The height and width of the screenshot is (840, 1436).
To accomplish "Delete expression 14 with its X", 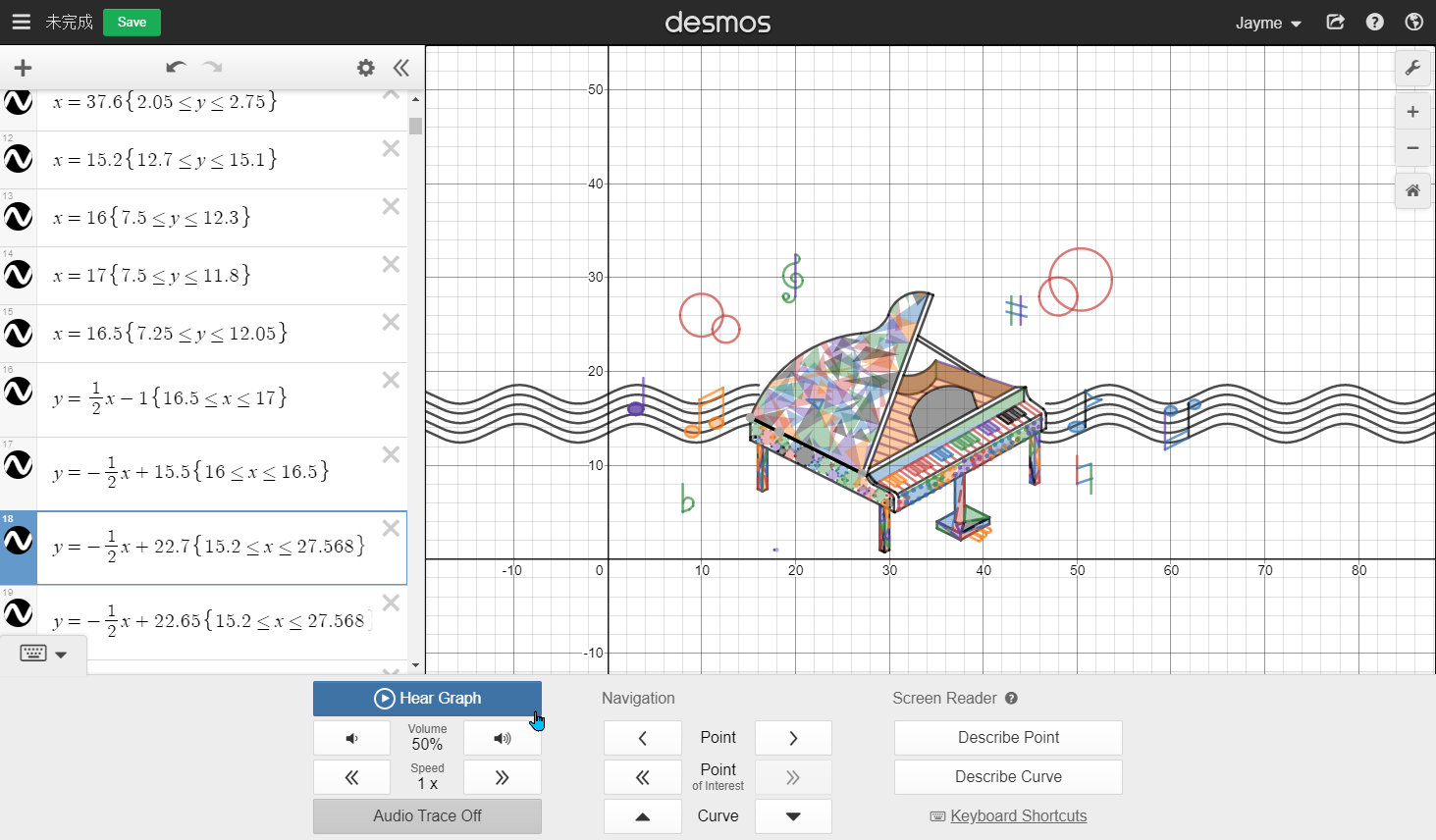I will coord(391,264).
